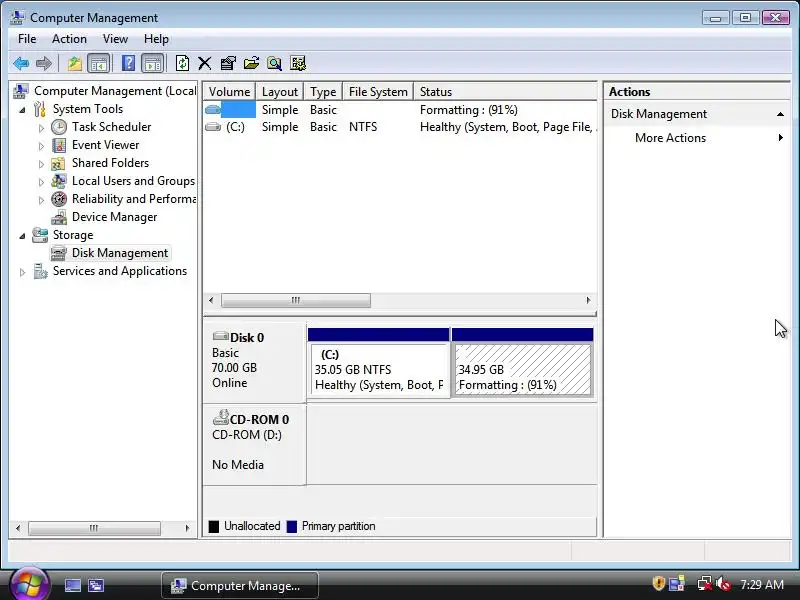The height and width of the screenshot is (600, 800).
Task: Select Shared Folders in the tree
Action: (110, 163)
